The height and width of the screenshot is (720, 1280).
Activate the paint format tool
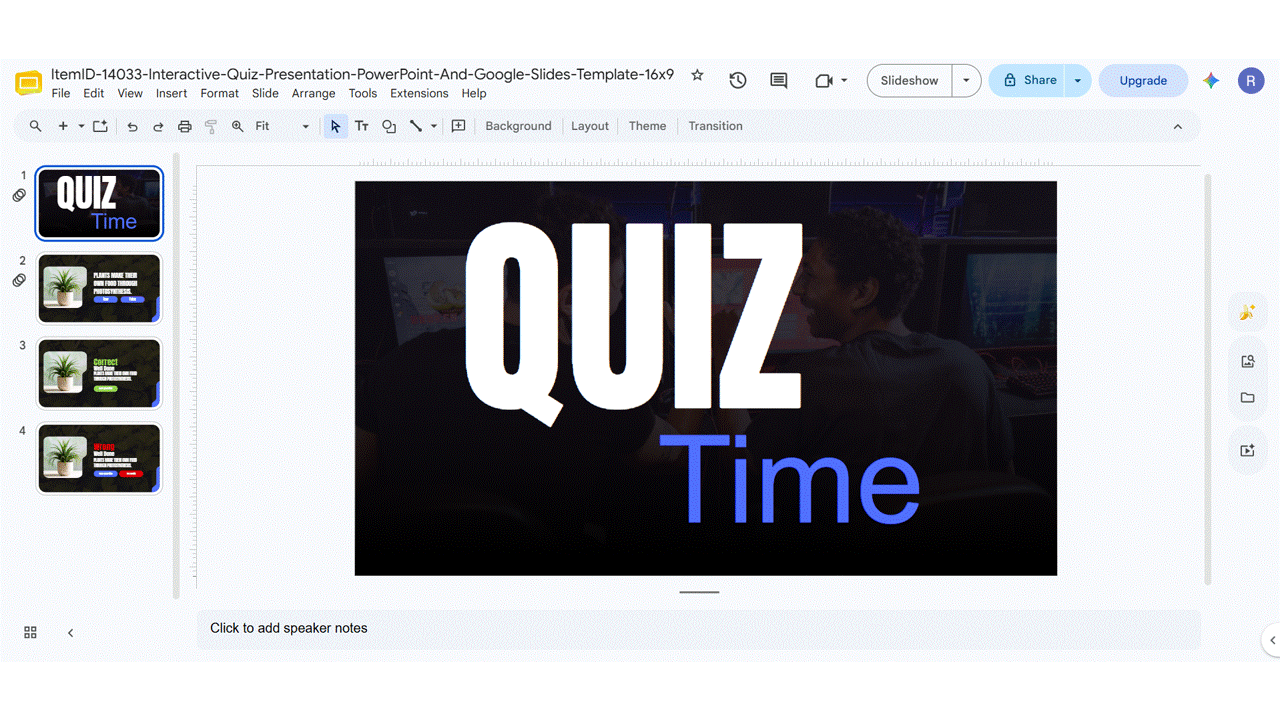tap(211, 126)
